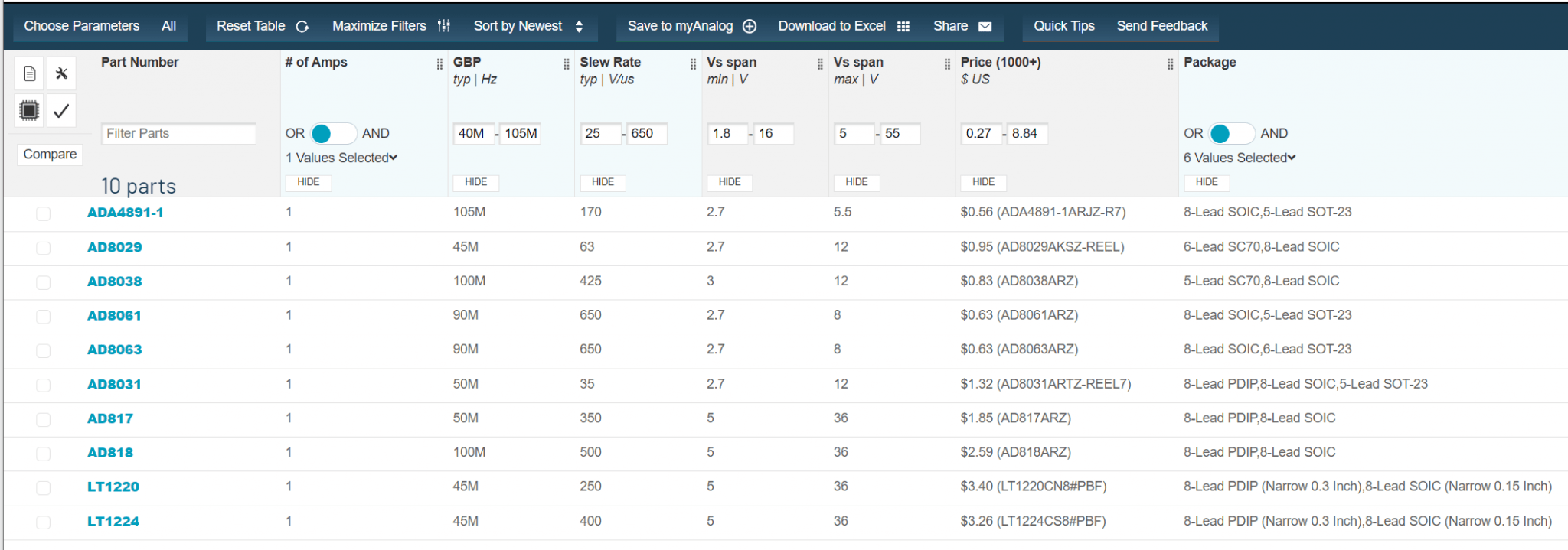Open the LT1220 part link

click(x=113, y=487)
